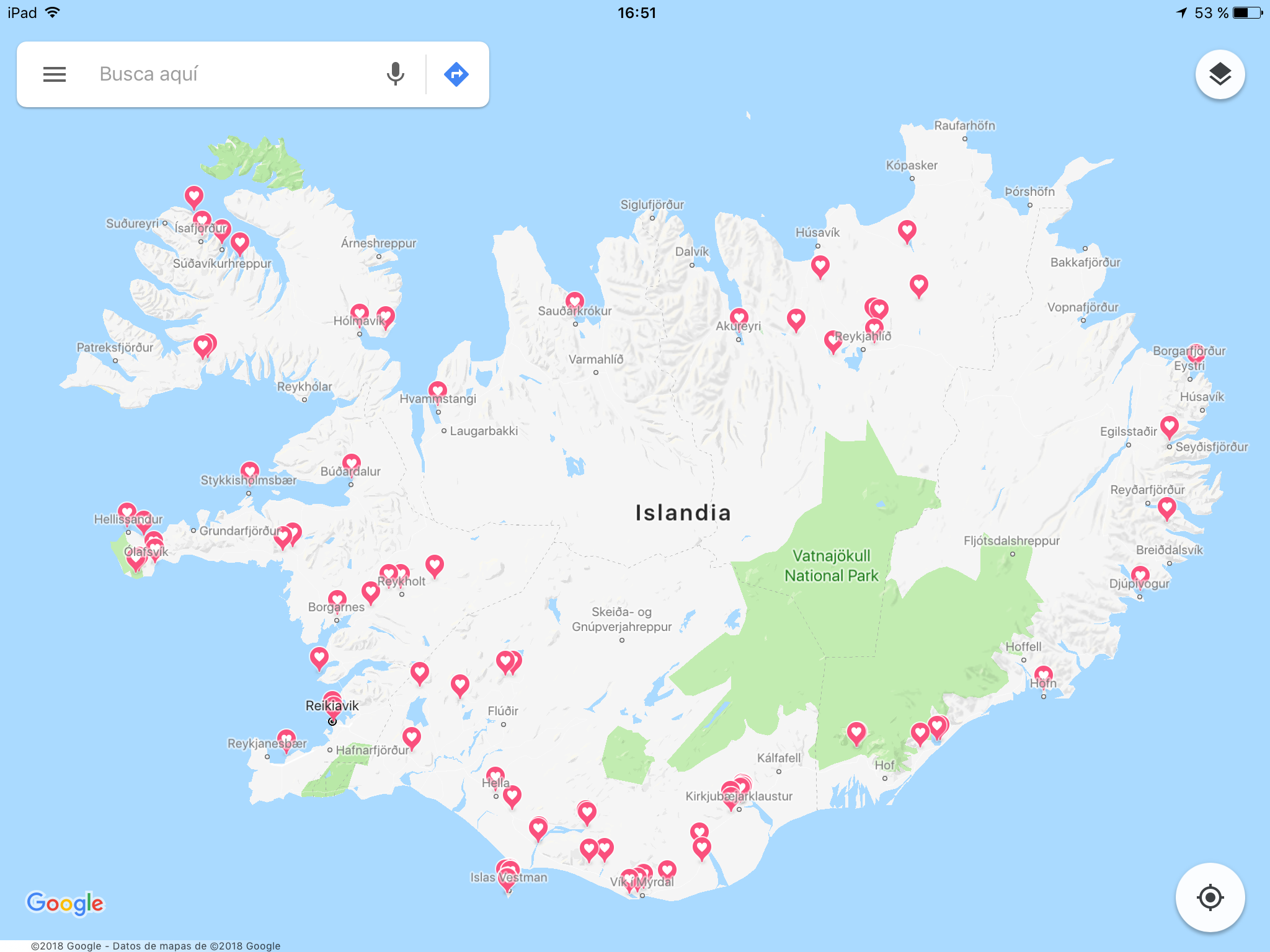Open the hamburger menu in search bar
Image resolution: width=1270 pixels, height=952 pixels.
[x=55, y=74]
